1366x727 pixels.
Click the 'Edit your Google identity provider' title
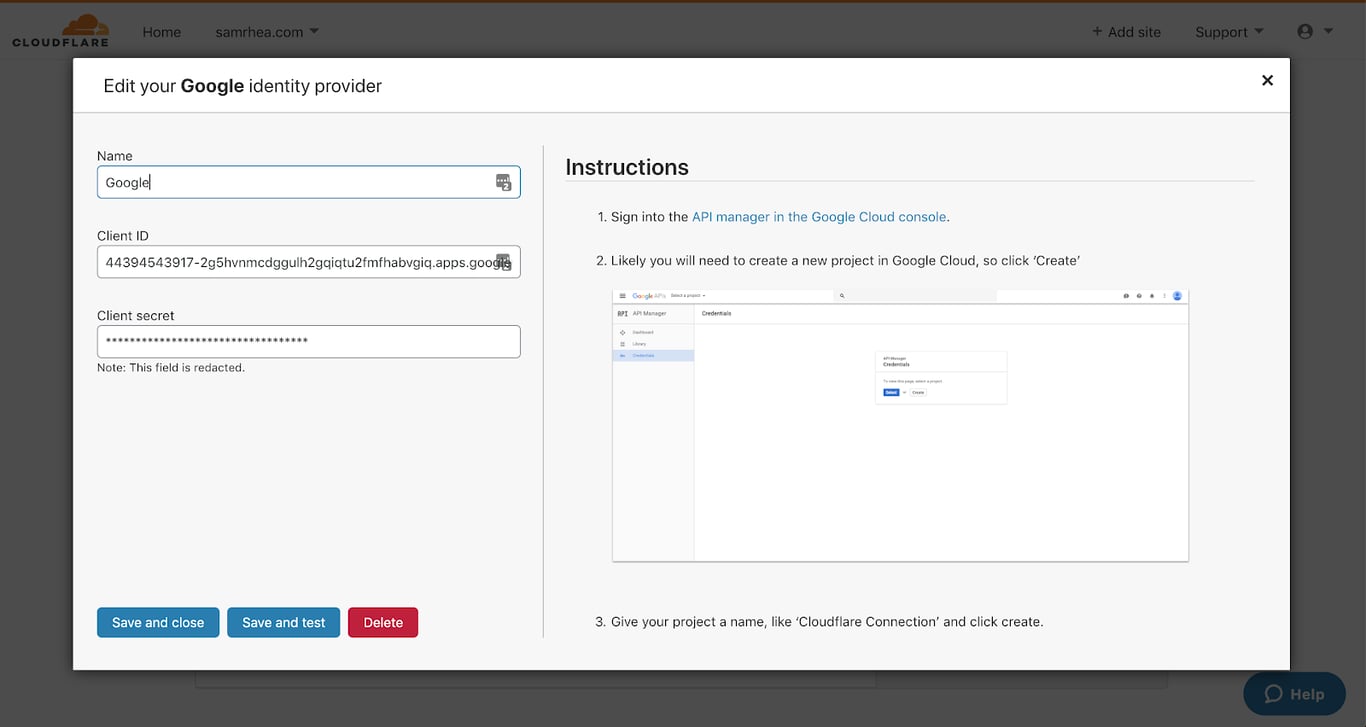tap(243, 86)
